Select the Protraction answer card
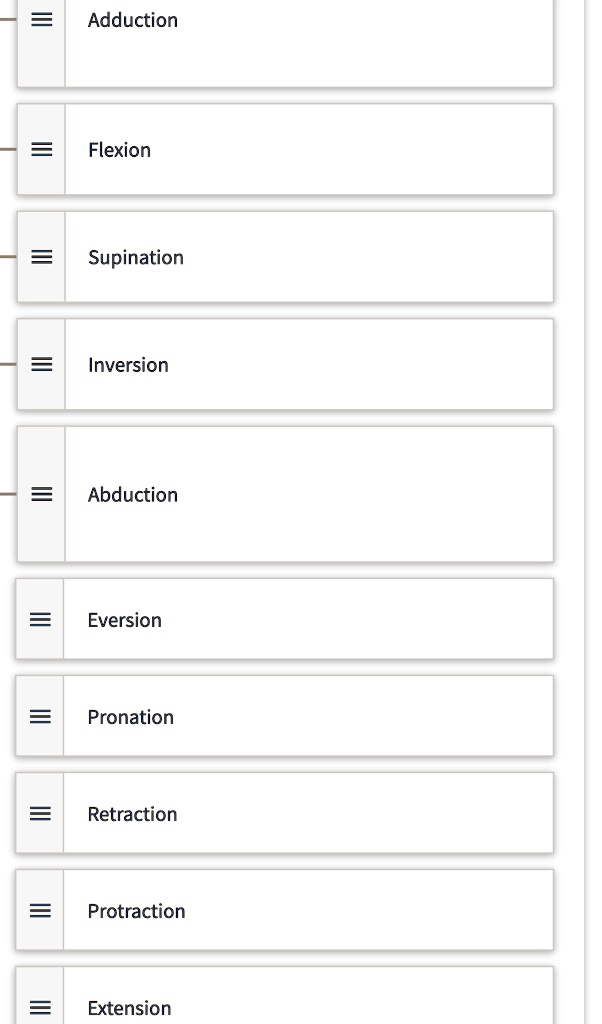This screenshot has height=1024, width=602. point(300,910)
